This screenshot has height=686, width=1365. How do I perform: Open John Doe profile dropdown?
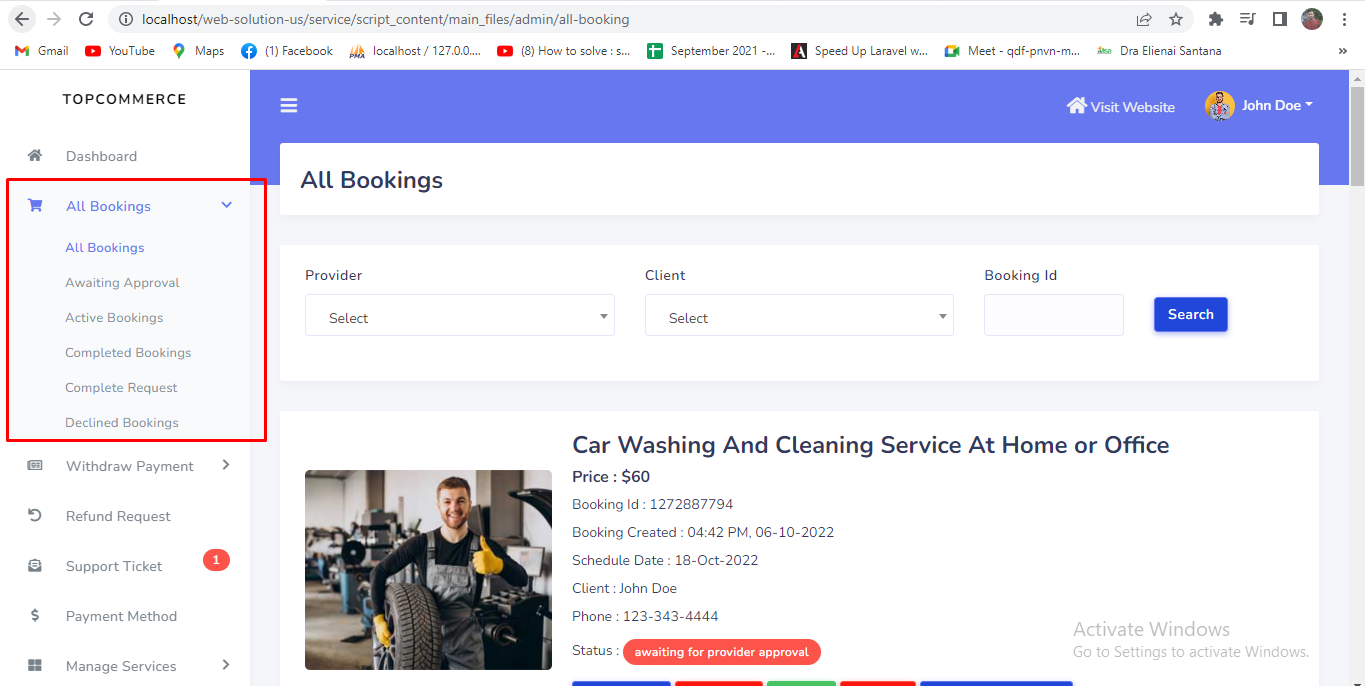[1260, 106]
